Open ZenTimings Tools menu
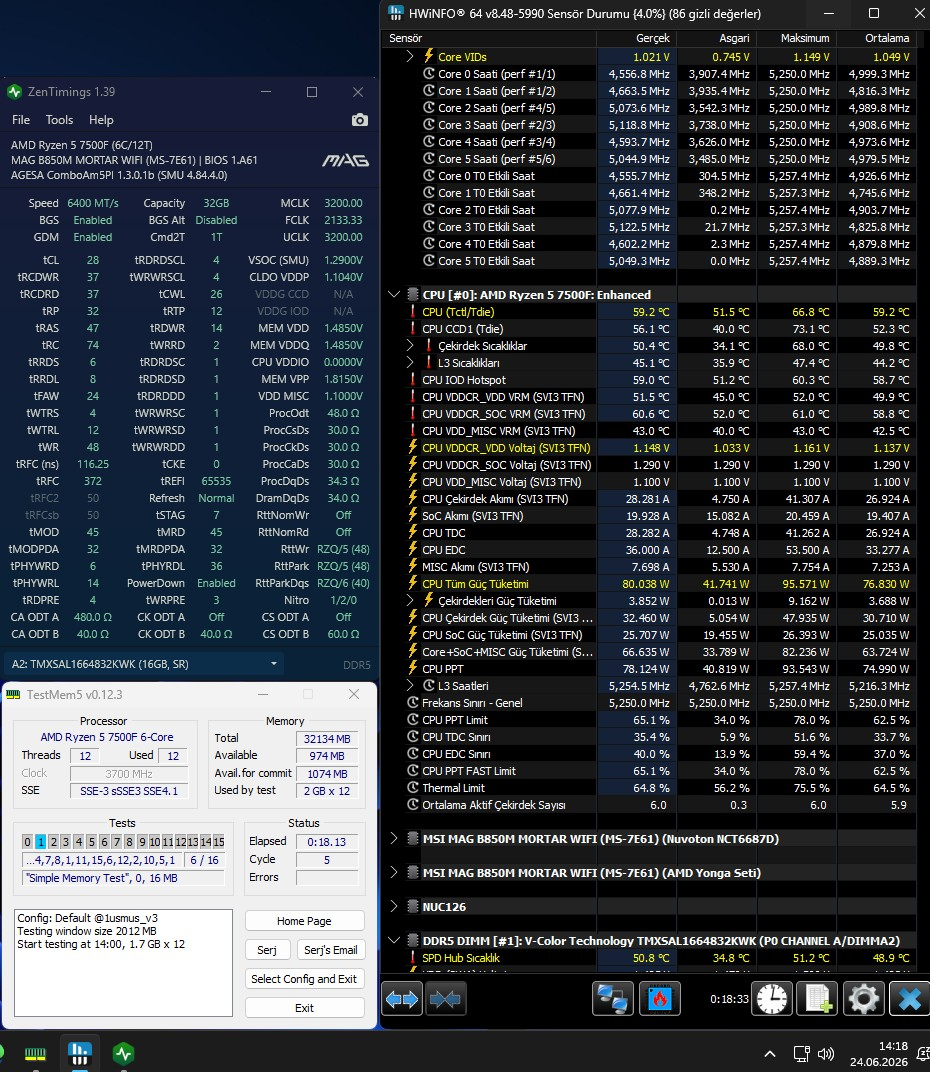 tap(59, 120)
